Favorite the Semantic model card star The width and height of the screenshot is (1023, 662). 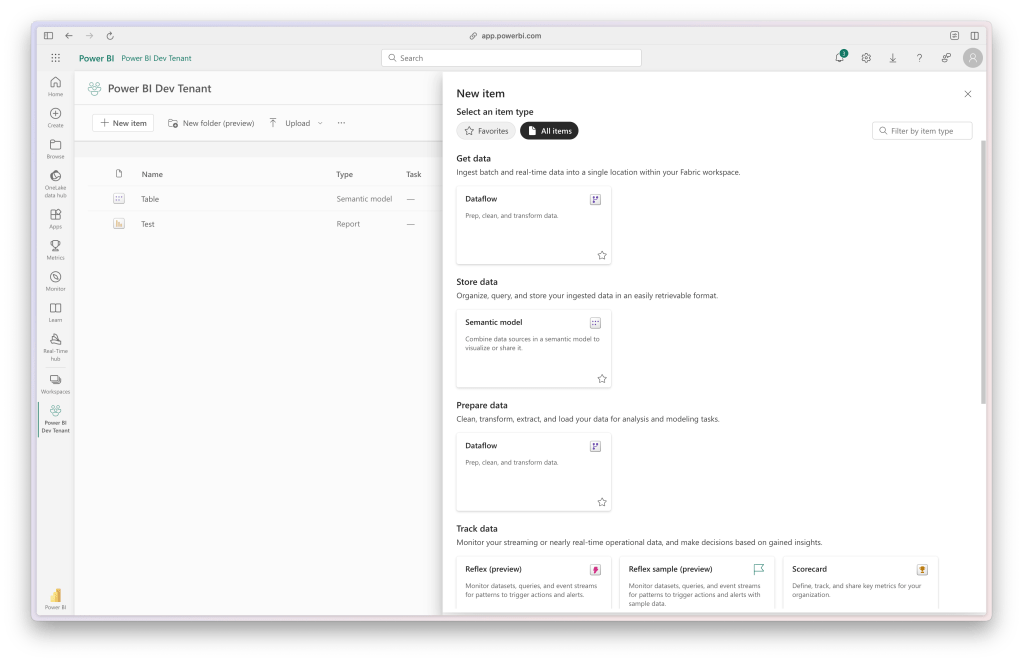(602, 379)
